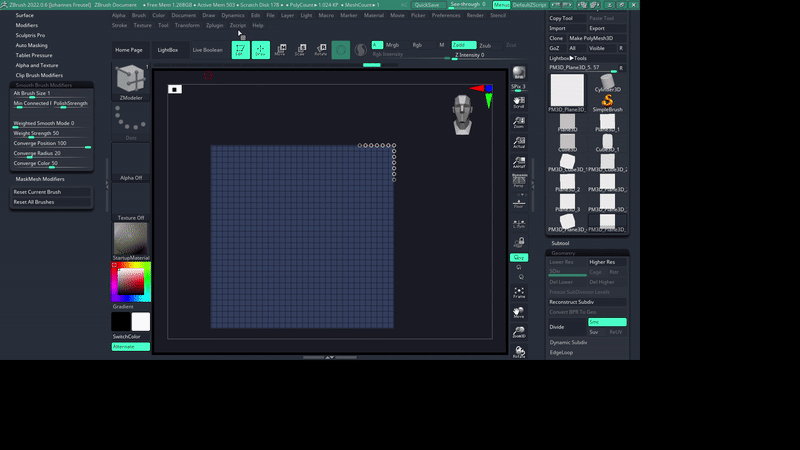
Task: Click the main color picker square
Action: tap(131, 283)
